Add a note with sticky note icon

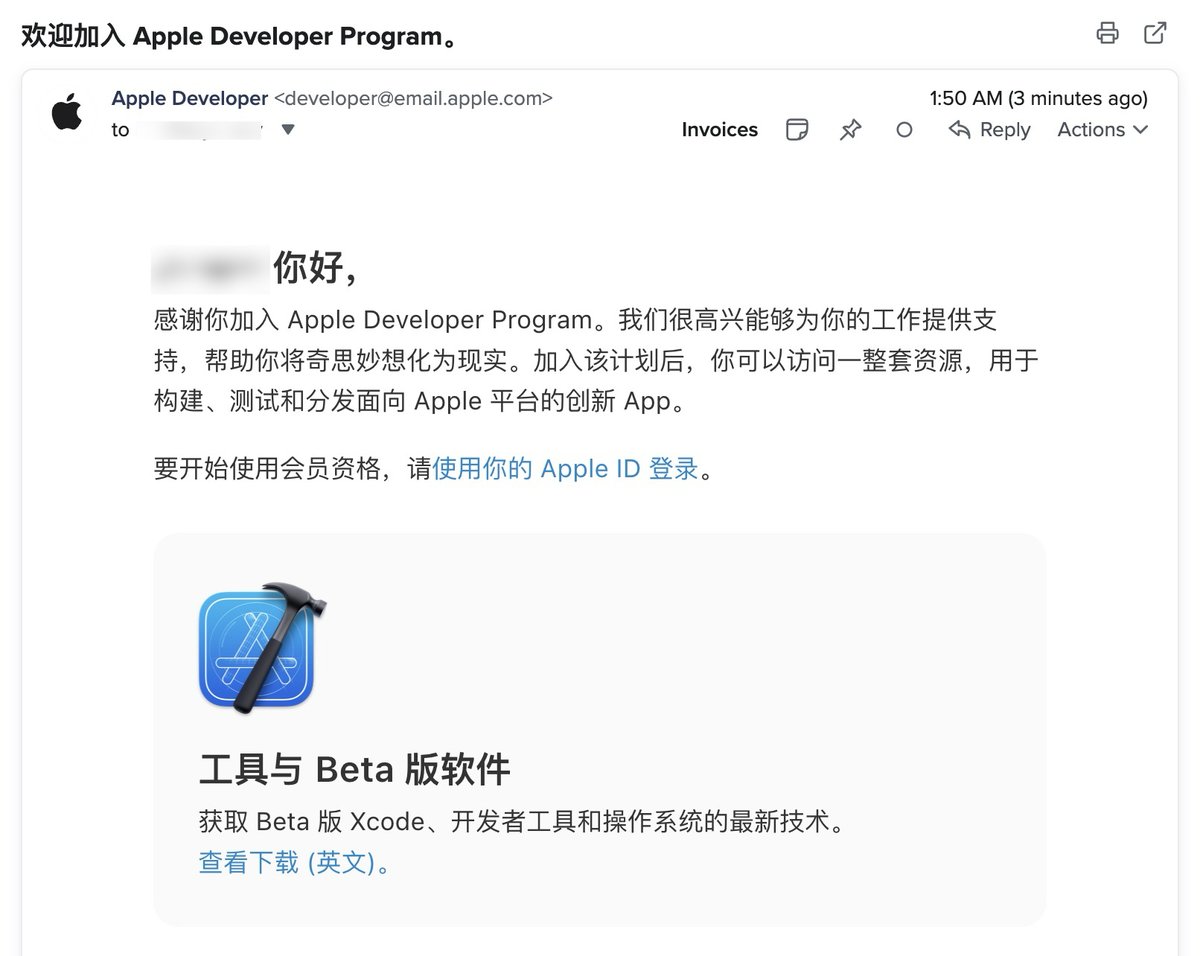click(797, 130)
